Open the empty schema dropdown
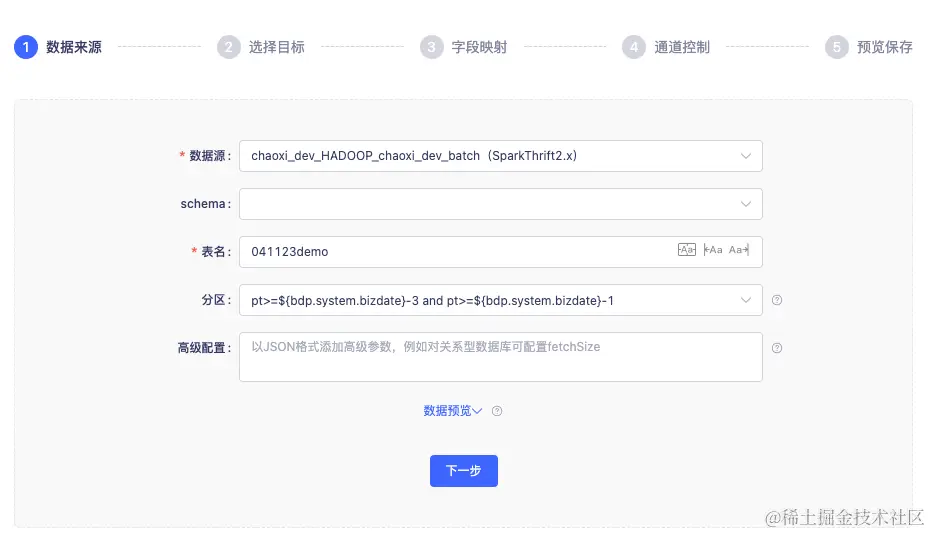The width and height of the screenshot is (931, 534). click(501, 204)
